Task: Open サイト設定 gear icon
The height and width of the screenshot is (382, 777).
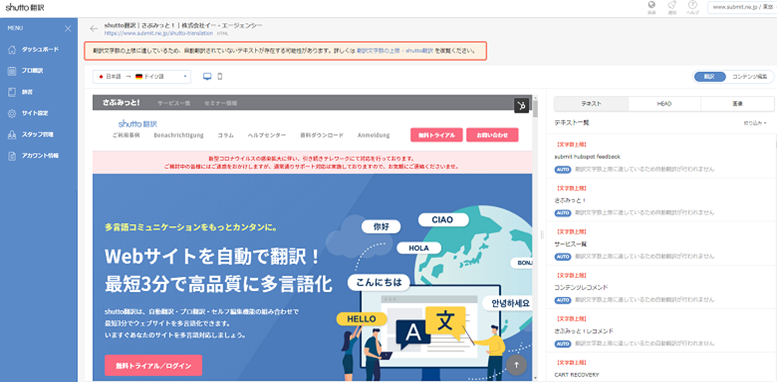Action: tap(12, 113)
